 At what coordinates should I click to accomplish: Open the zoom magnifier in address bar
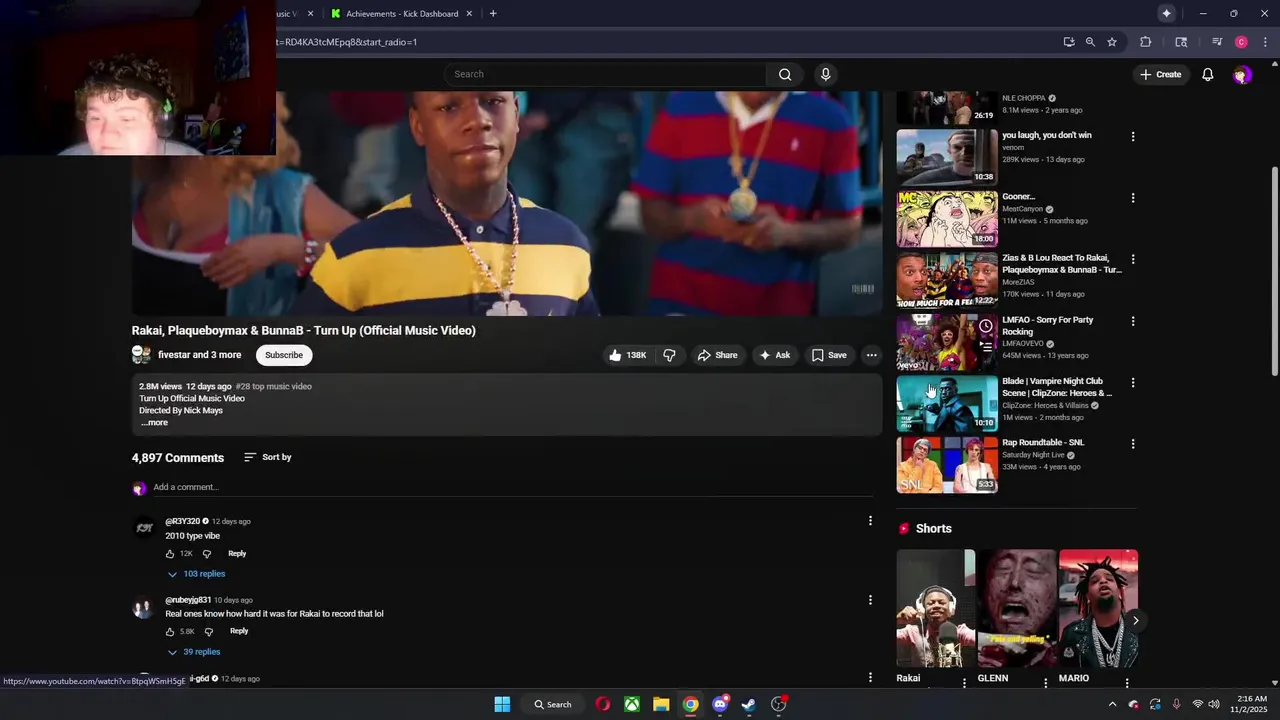[1090, 42]
